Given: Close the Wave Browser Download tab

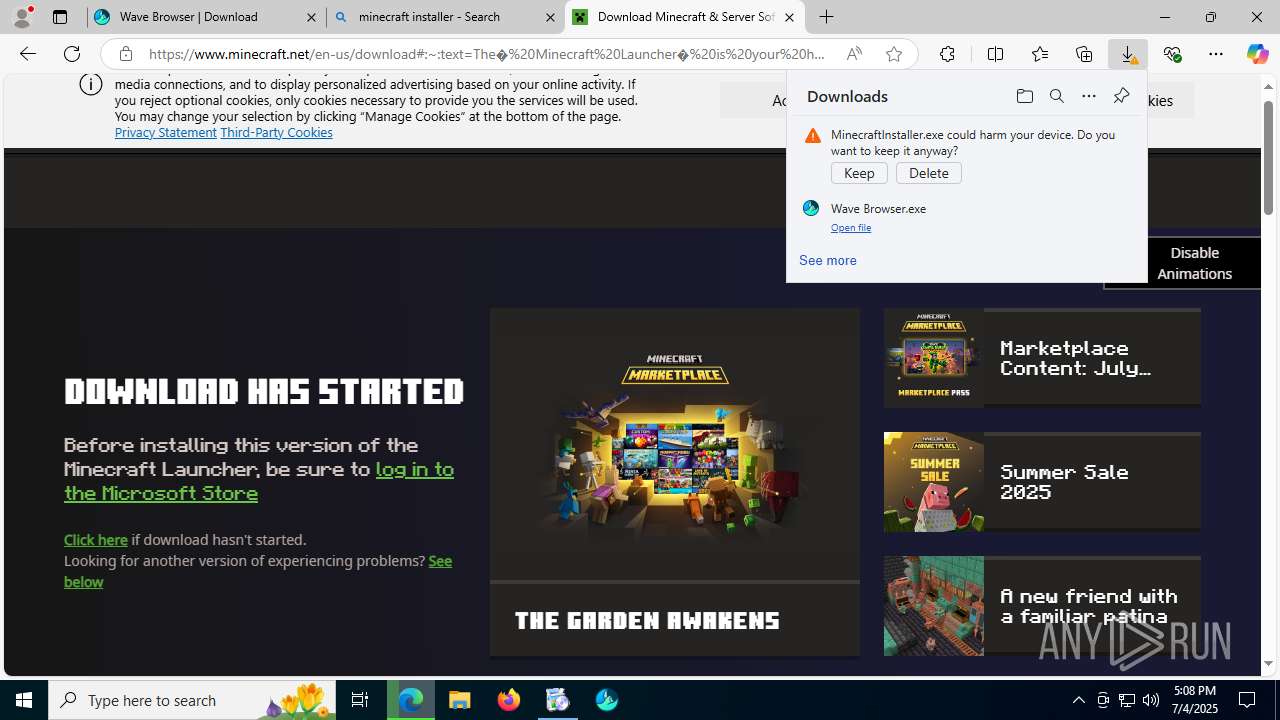Looking at the screenshot, I should tap(311, 17).
